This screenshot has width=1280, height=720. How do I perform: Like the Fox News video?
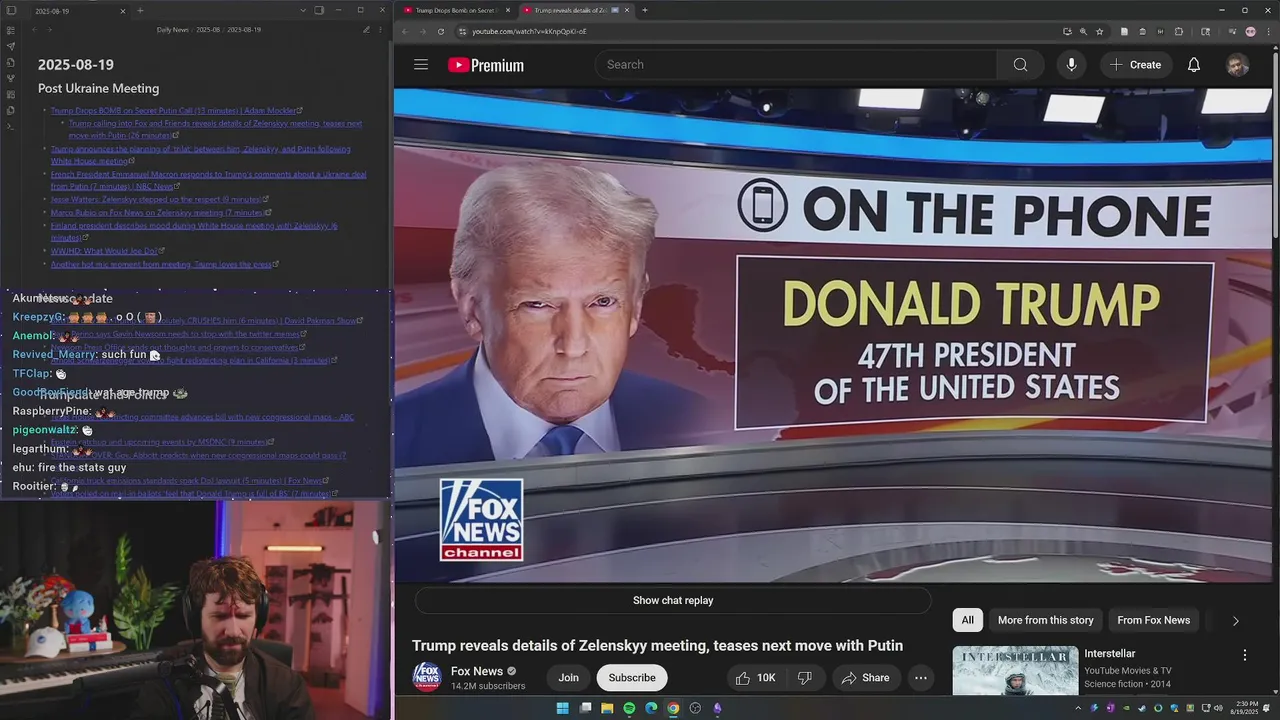(755, 678)
